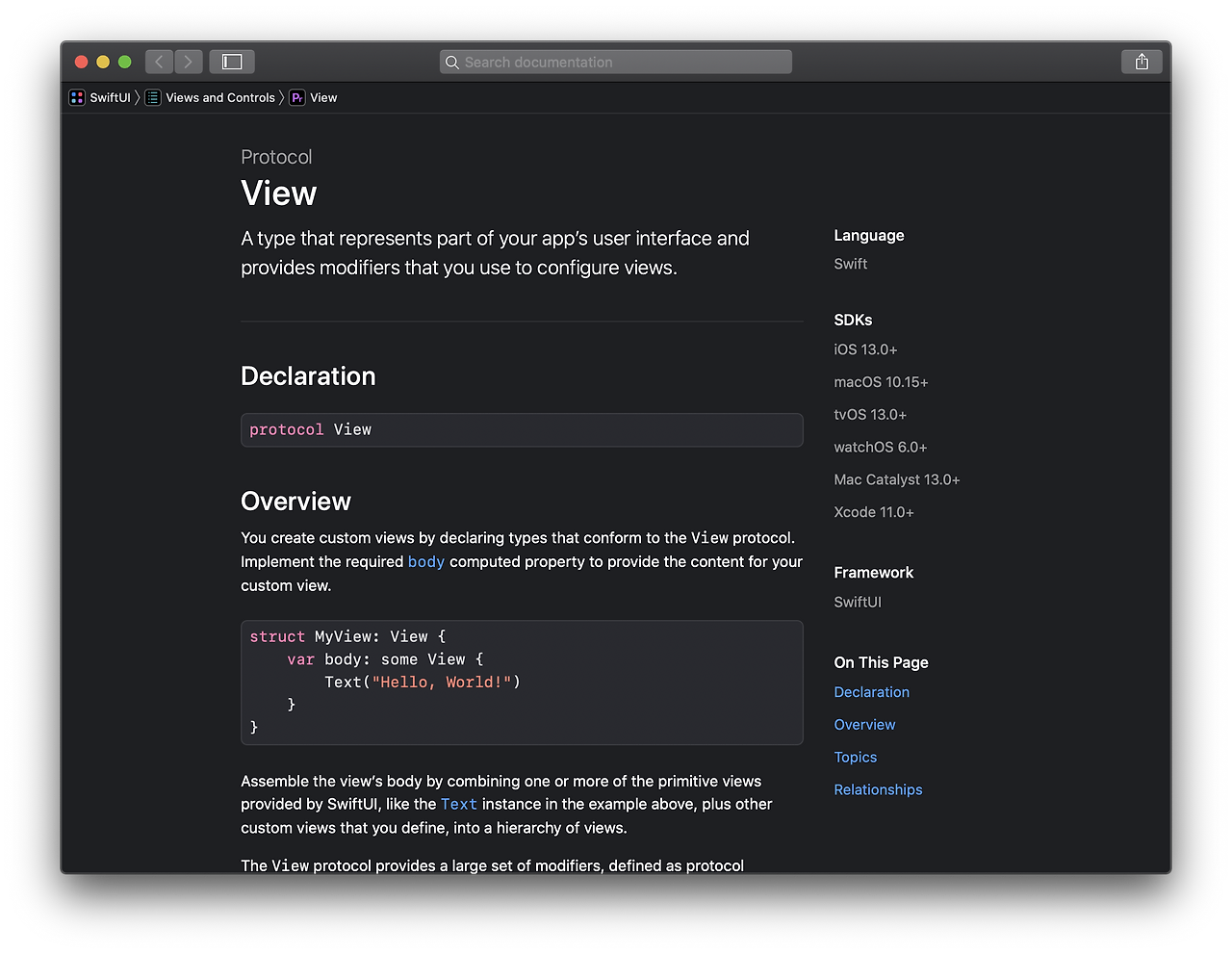Select the 'macOS 10.15+' SDK text
This screenshot has width=1232, height=954.
(881, 382)
